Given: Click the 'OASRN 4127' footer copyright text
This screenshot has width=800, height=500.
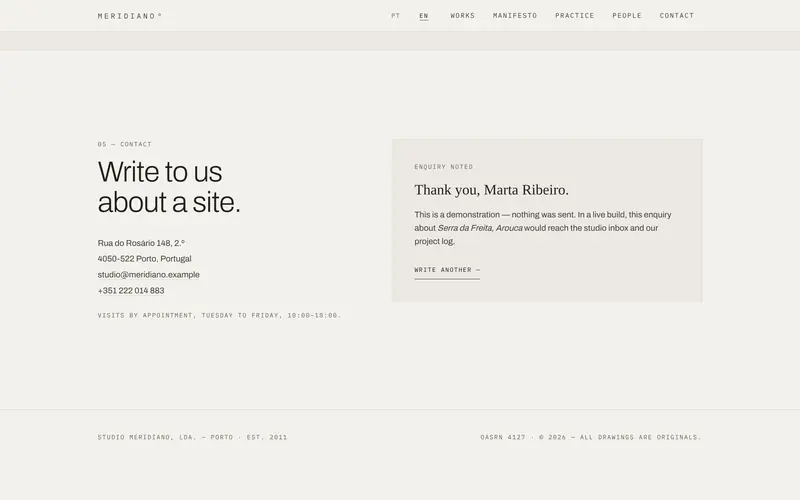Looking at the screenshot, I should tap(591, 437).
